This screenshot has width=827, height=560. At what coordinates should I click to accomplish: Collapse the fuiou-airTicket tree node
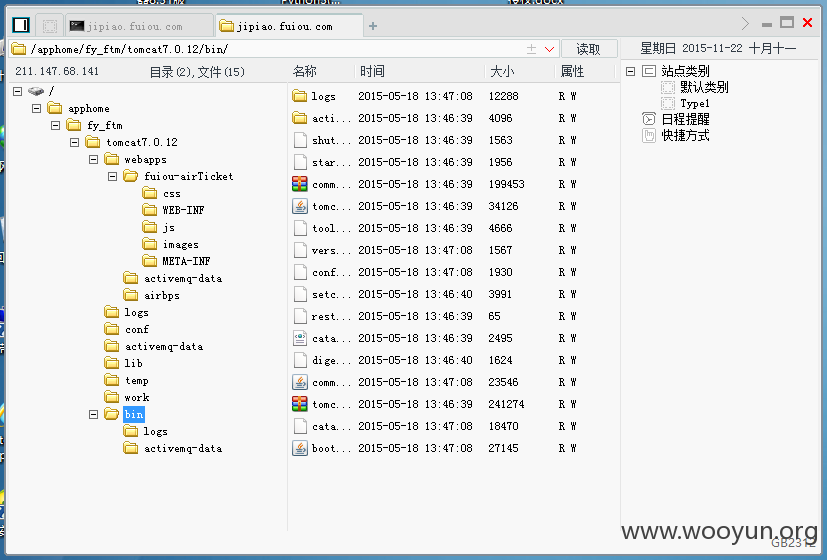coord(112,176)
